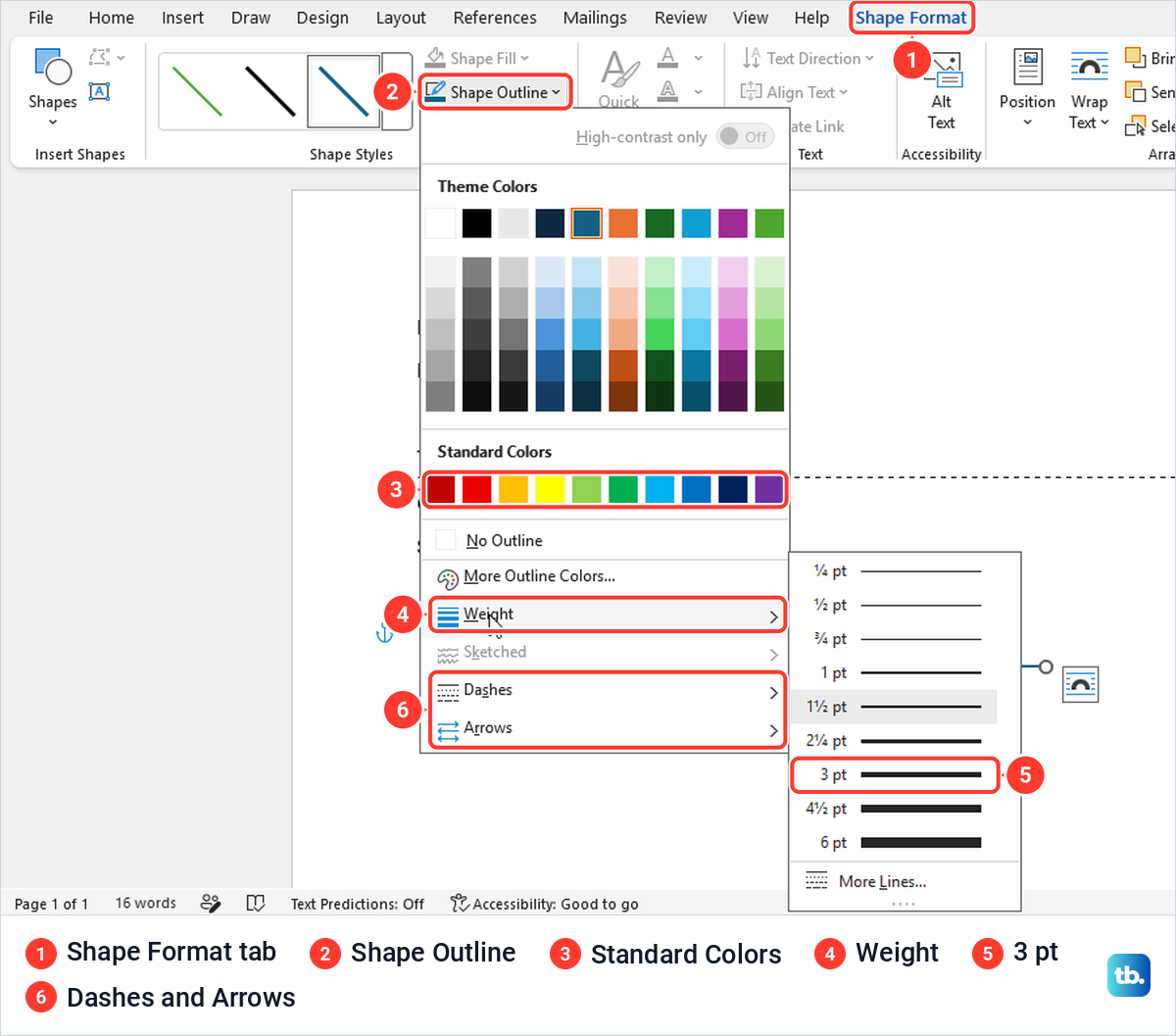Image resolution: width=1176 pixels, height=1036 pixels.
Task: Choose the 6 pt line weight
Action: pyautogui.click(x=895, y=843)
